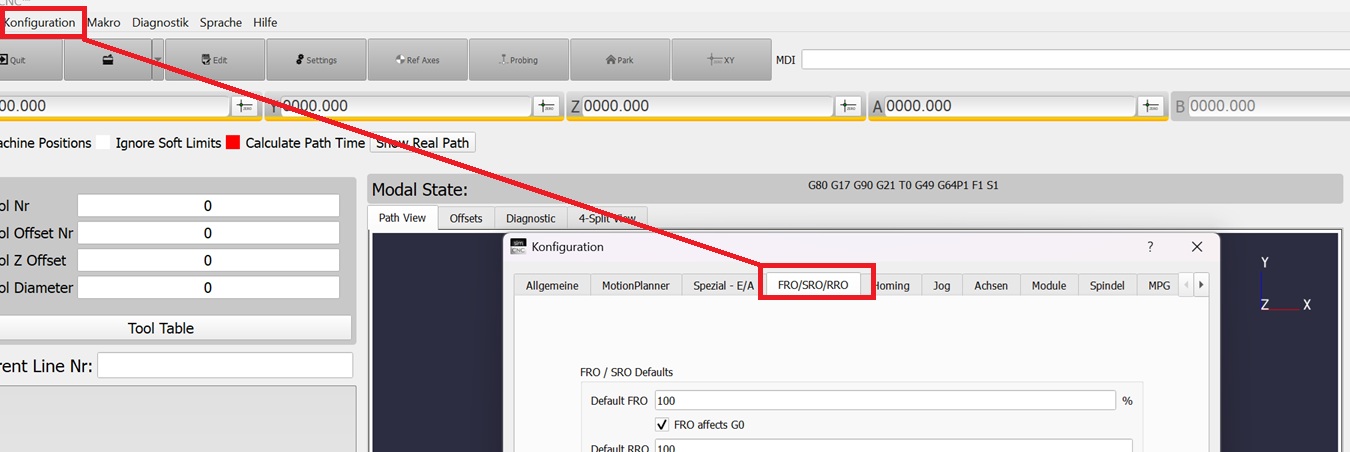Click the Show Real Path button

click(x=422, y=143)
